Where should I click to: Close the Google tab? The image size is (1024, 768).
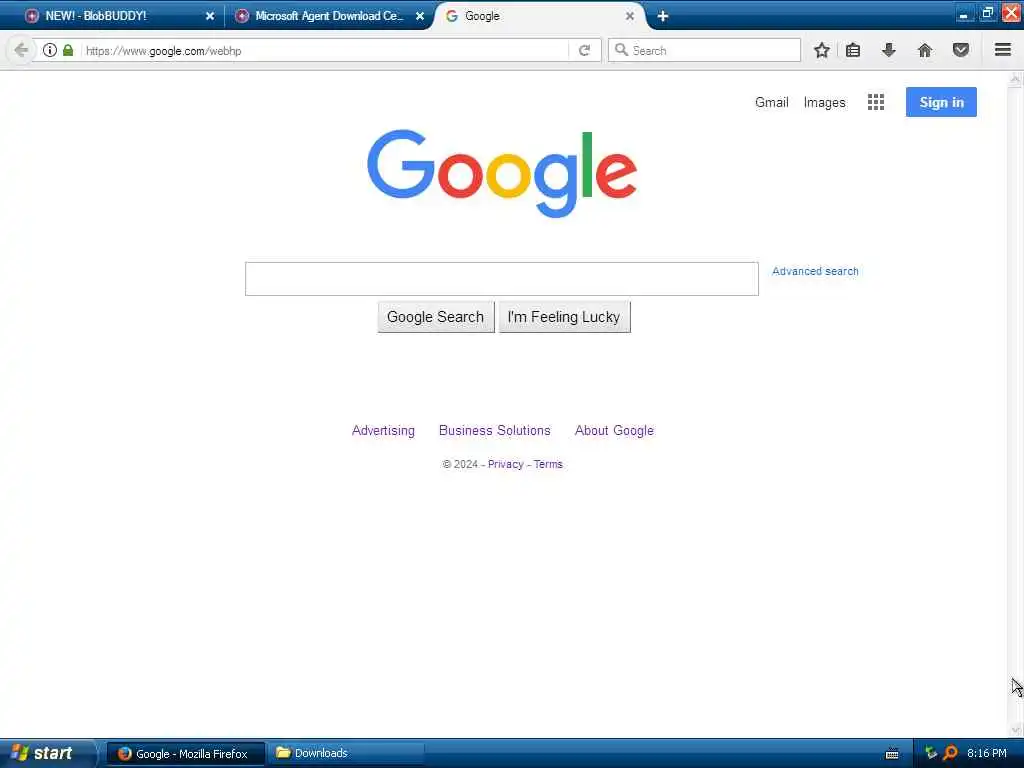[630, 16]
